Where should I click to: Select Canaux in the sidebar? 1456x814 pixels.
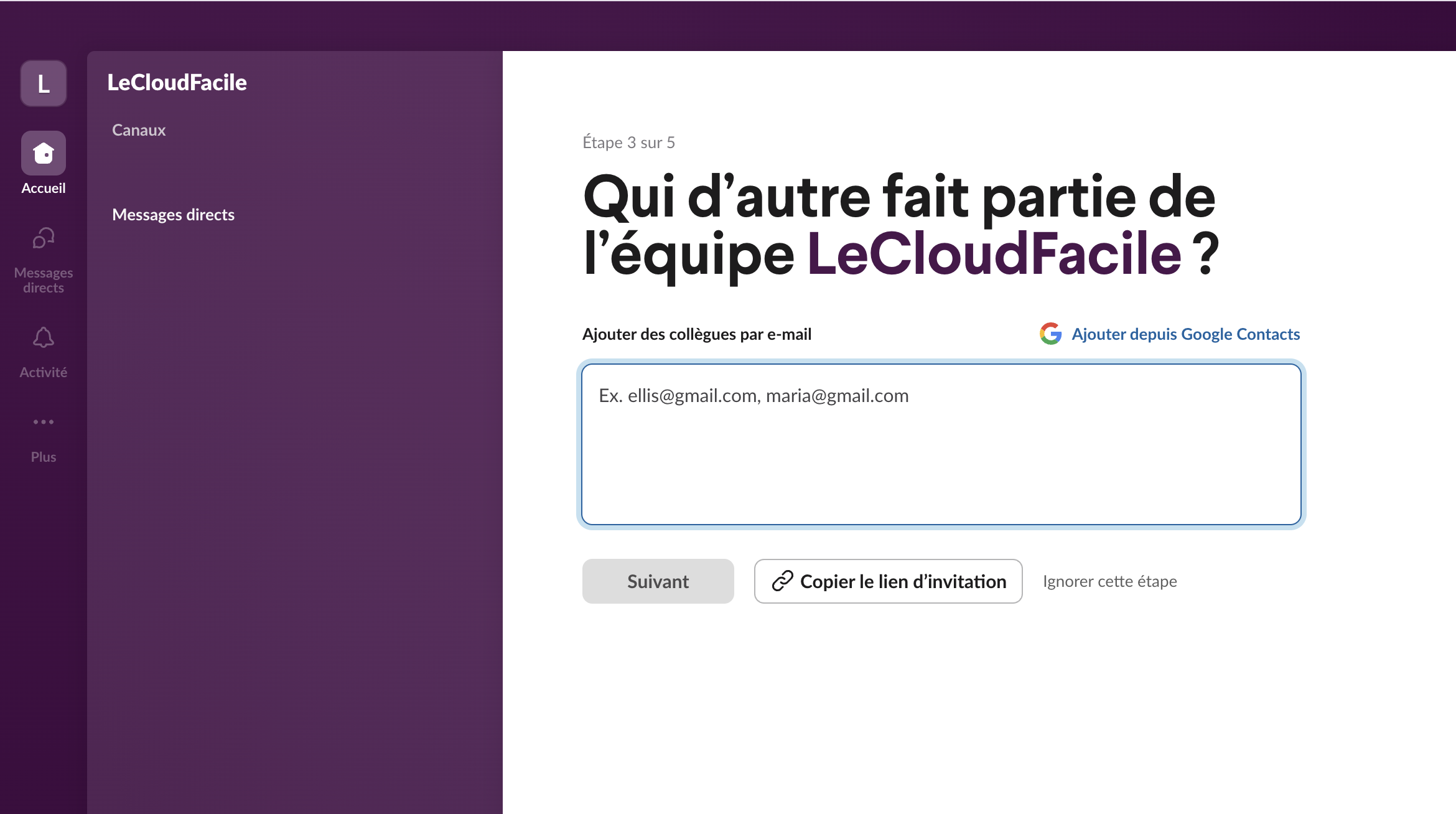(139, 130)
